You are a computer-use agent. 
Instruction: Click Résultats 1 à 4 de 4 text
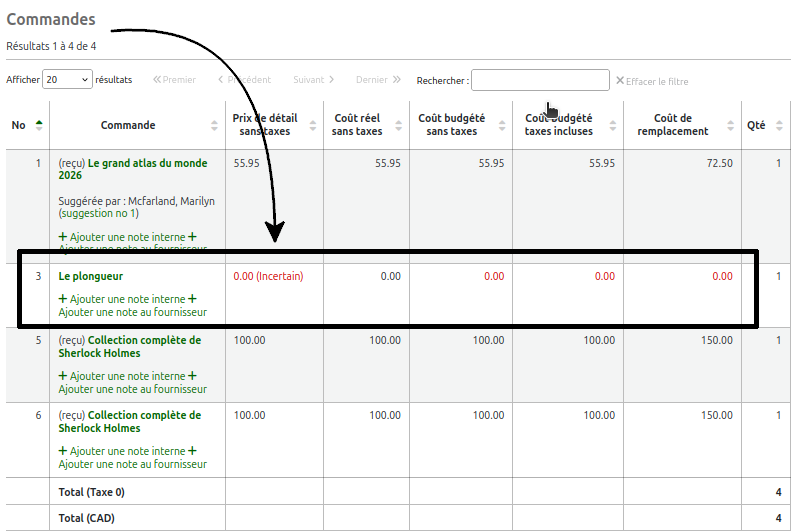(x=51, y=46)
